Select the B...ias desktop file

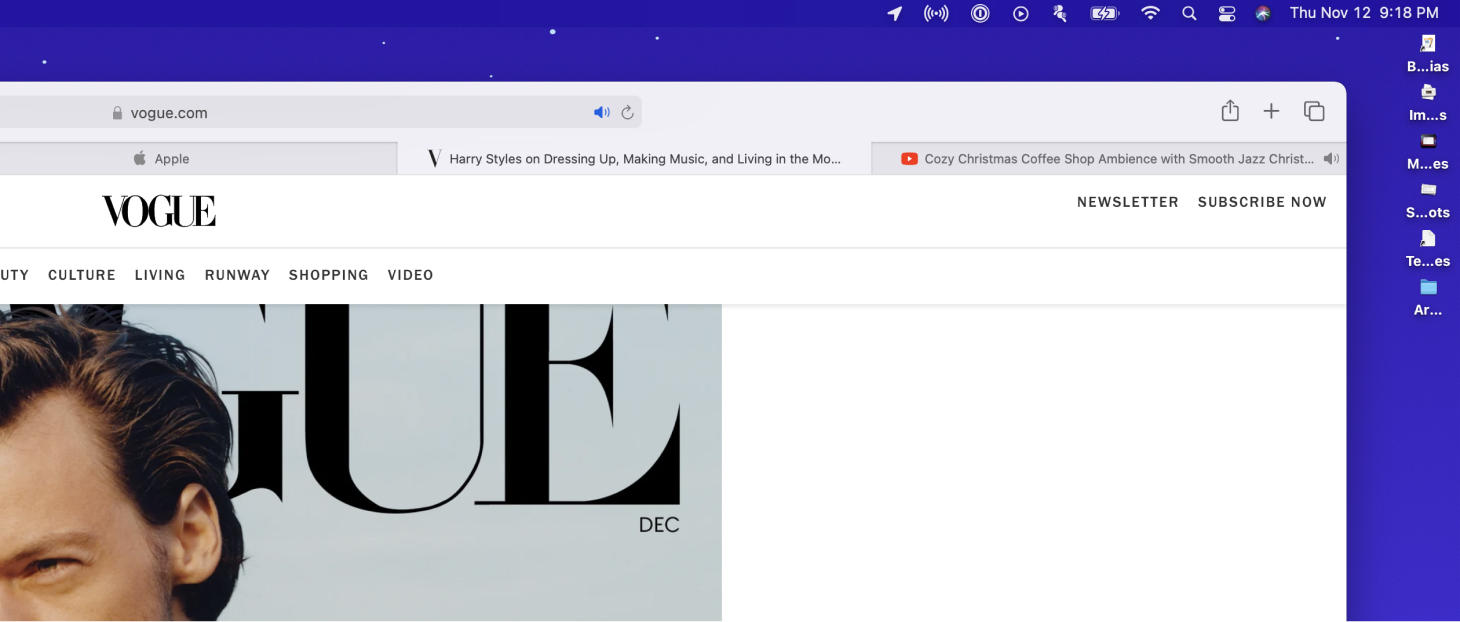point(1428,53)
